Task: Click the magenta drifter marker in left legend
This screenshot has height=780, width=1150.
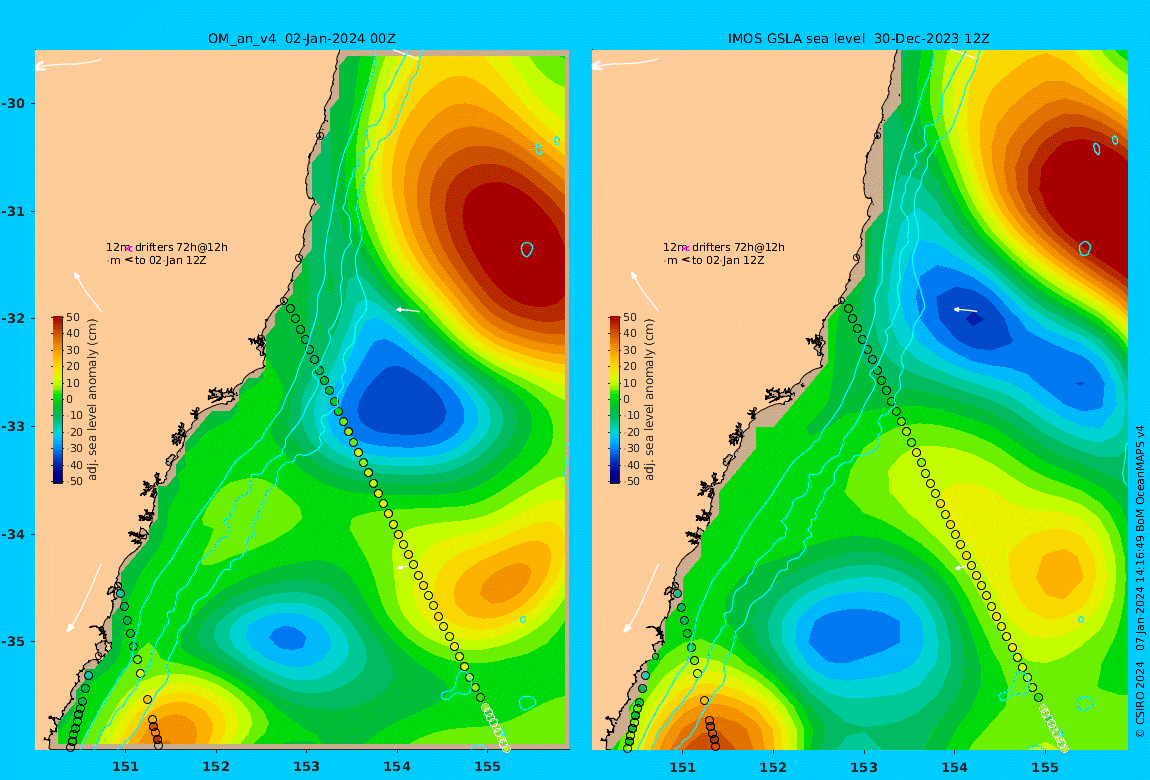Action: point(129,249)
